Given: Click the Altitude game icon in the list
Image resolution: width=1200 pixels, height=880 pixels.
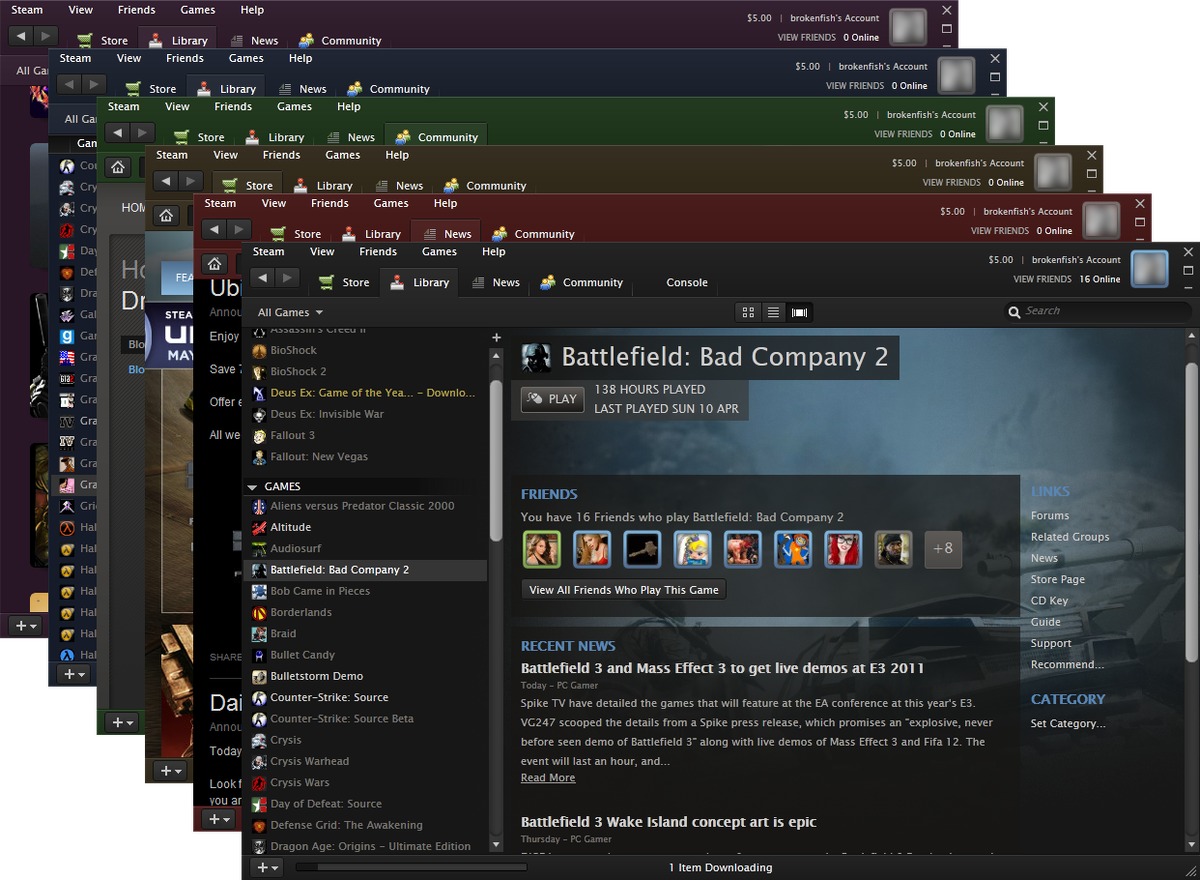Looking at the screenshot, I should click(259, 528).
